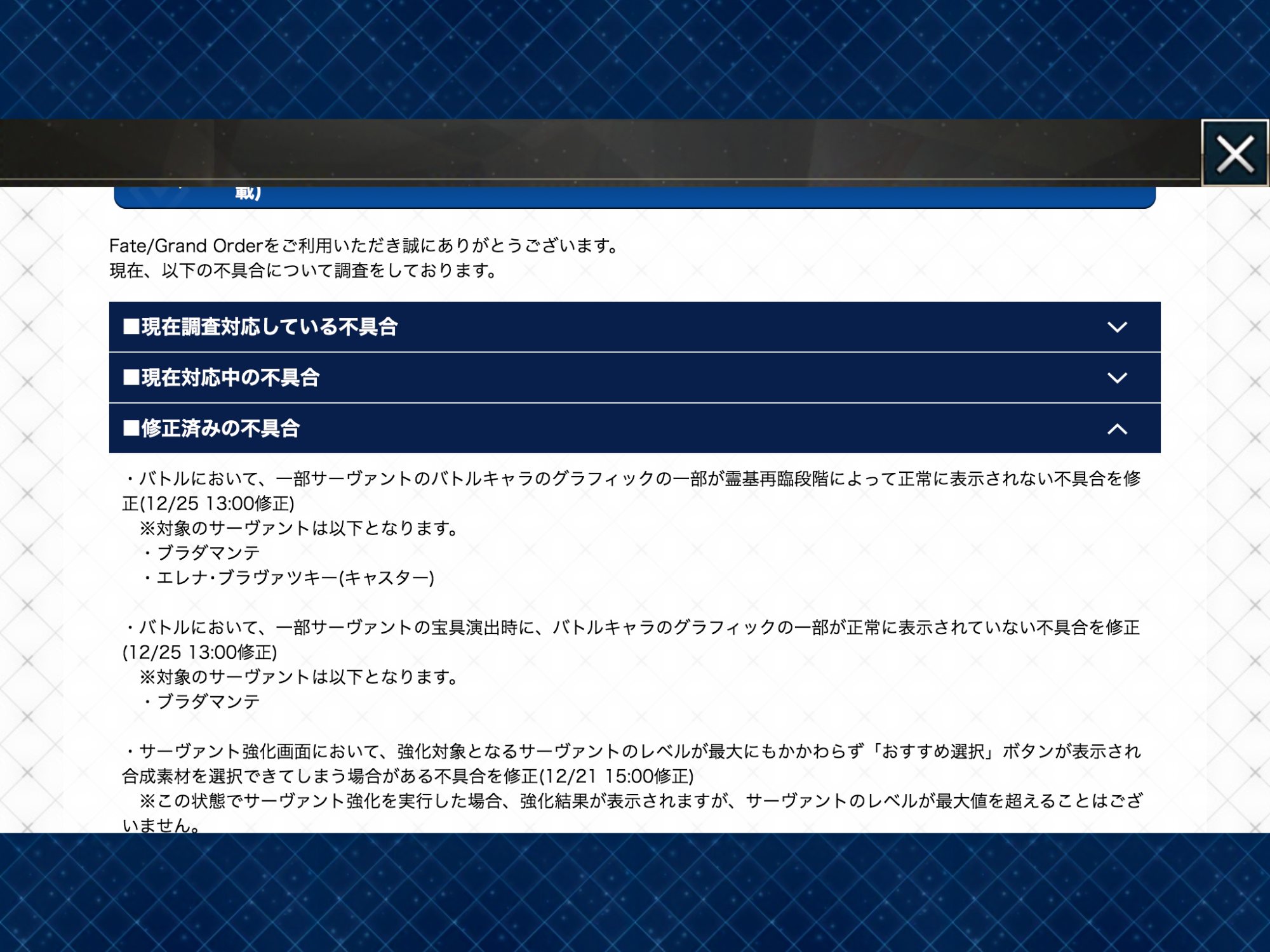The width and height of the screenshot is (1270, 952).
Task: Click the ※この状態でサーヴァント強化 note line
Action: tap(635, 801)
